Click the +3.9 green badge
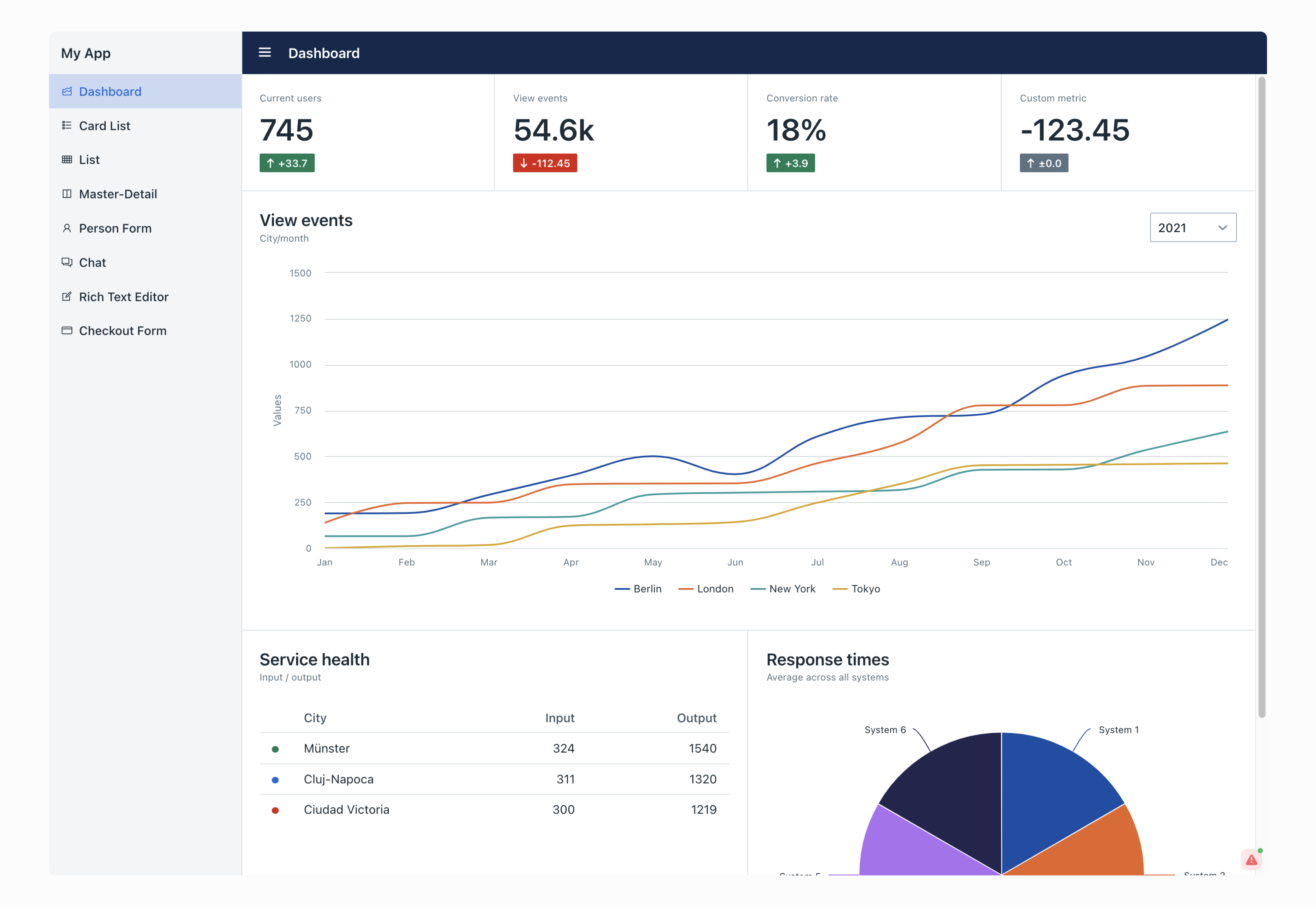Viewport: 1316px width, 907px height. [790, 163]
